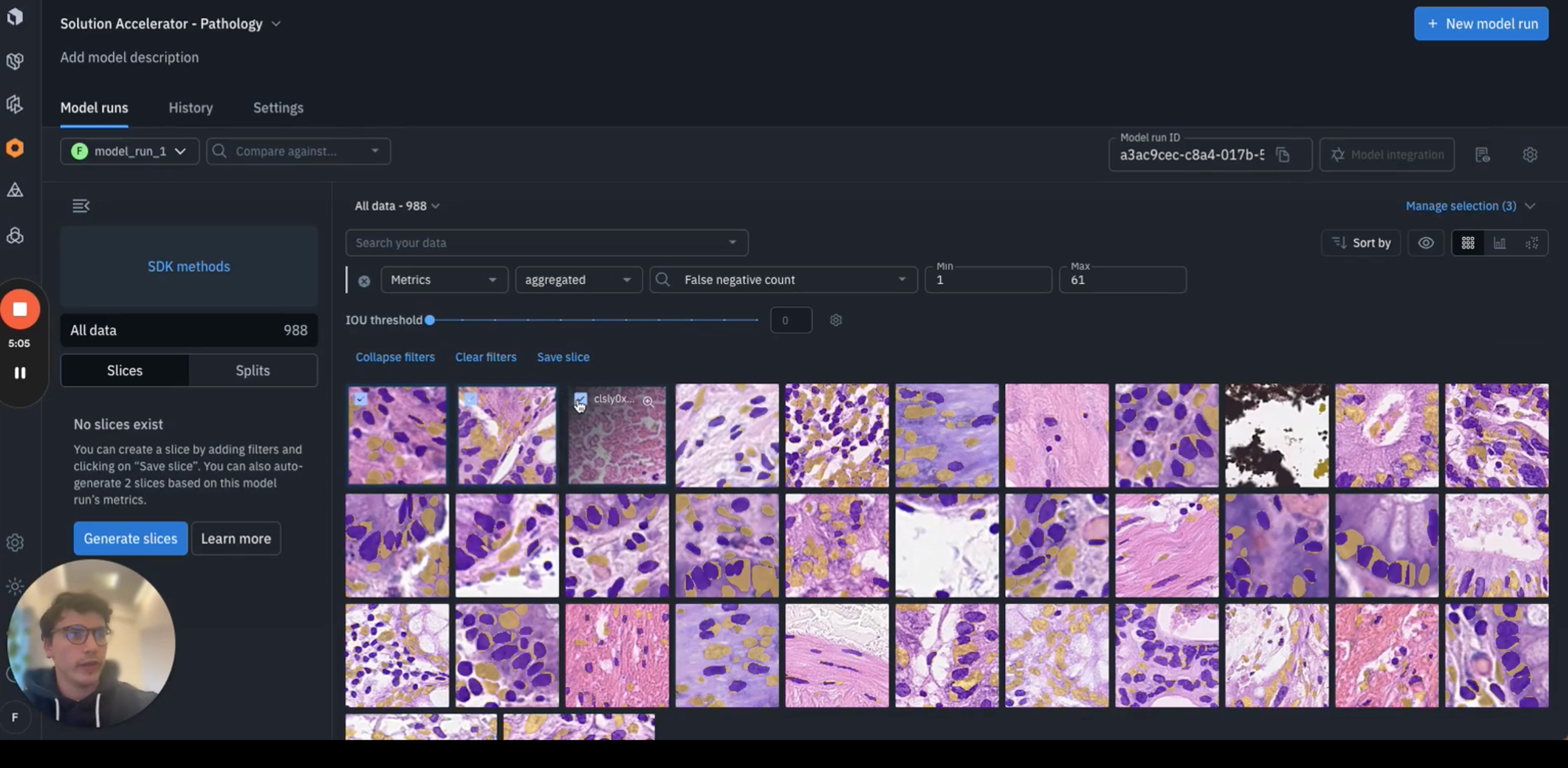Open the Search your data dropdown arrow

(732, 242)
